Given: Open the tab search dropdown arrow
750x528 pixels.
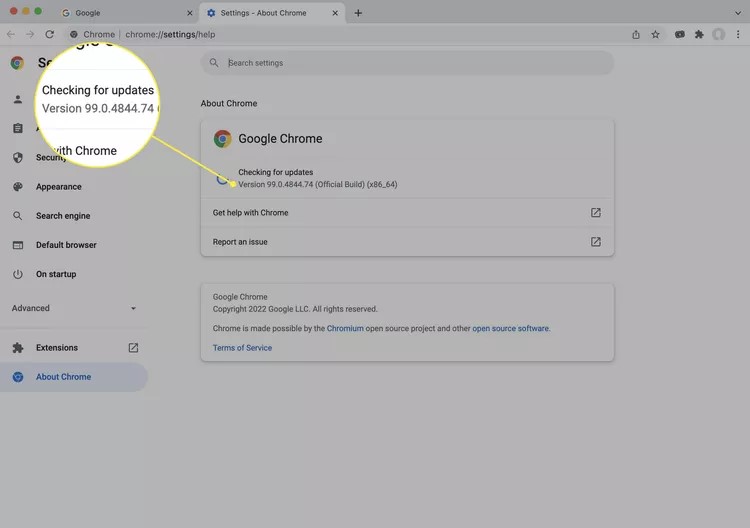Looking at the screenshot, I should (x=738, y=13).
